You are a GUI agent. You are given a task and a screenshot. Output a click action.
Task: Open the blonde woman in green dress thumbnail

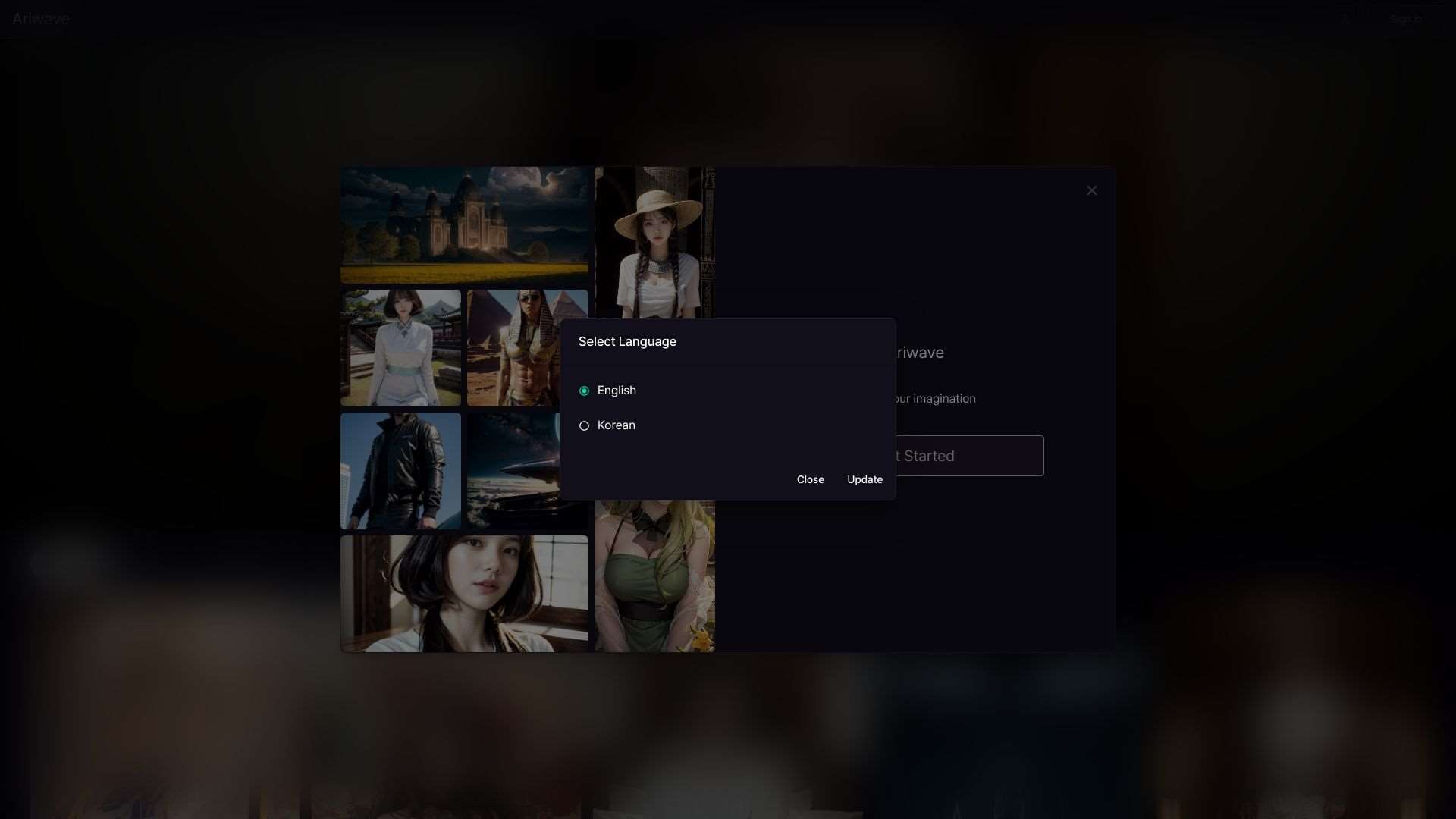tap(655, 576)
